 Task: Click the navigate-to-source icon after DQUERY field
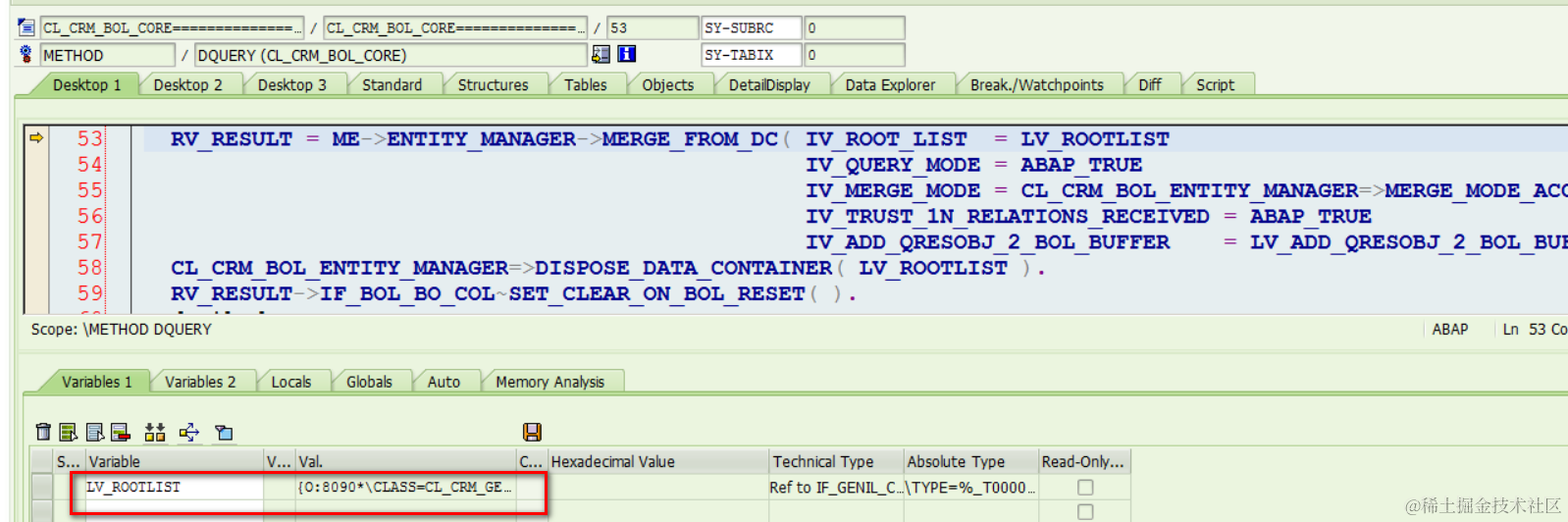tap(601, 54)
